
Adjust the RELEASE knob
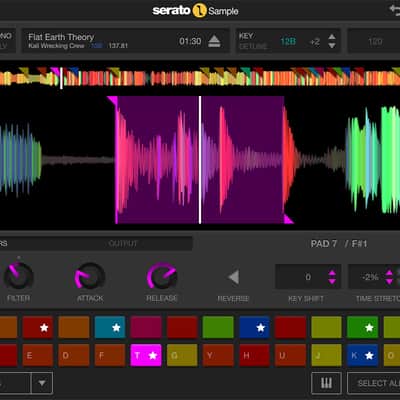162,277
